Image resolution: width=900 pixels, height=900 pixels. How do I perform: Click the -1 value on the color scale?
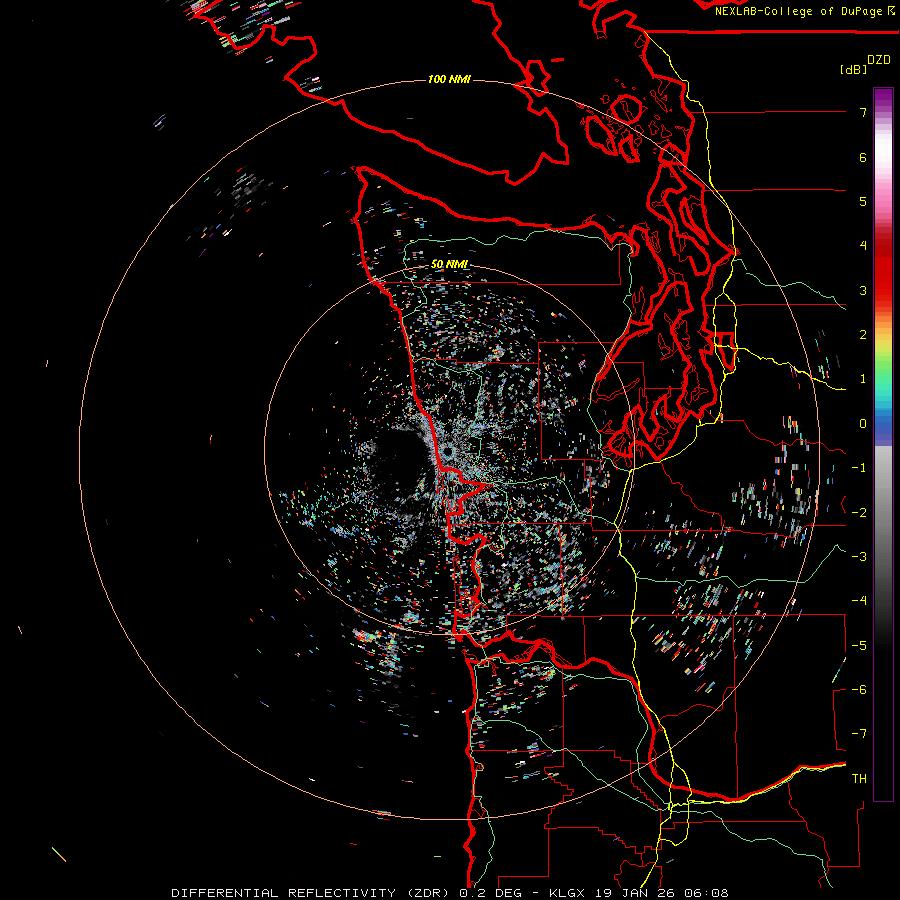859,468
